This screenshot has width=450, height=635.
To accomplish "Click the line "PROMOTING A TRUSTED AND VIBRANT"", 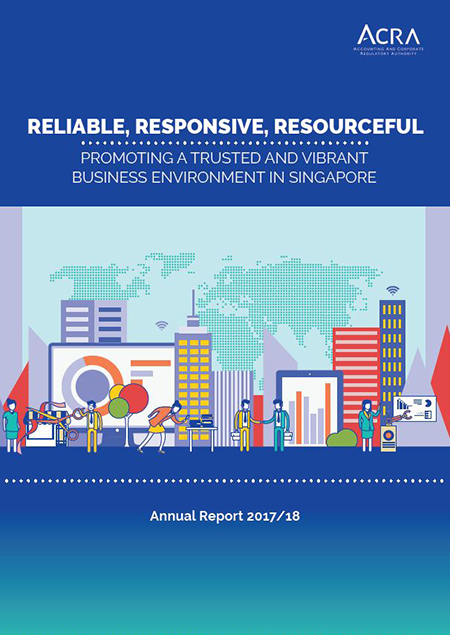I will point(224,158).
